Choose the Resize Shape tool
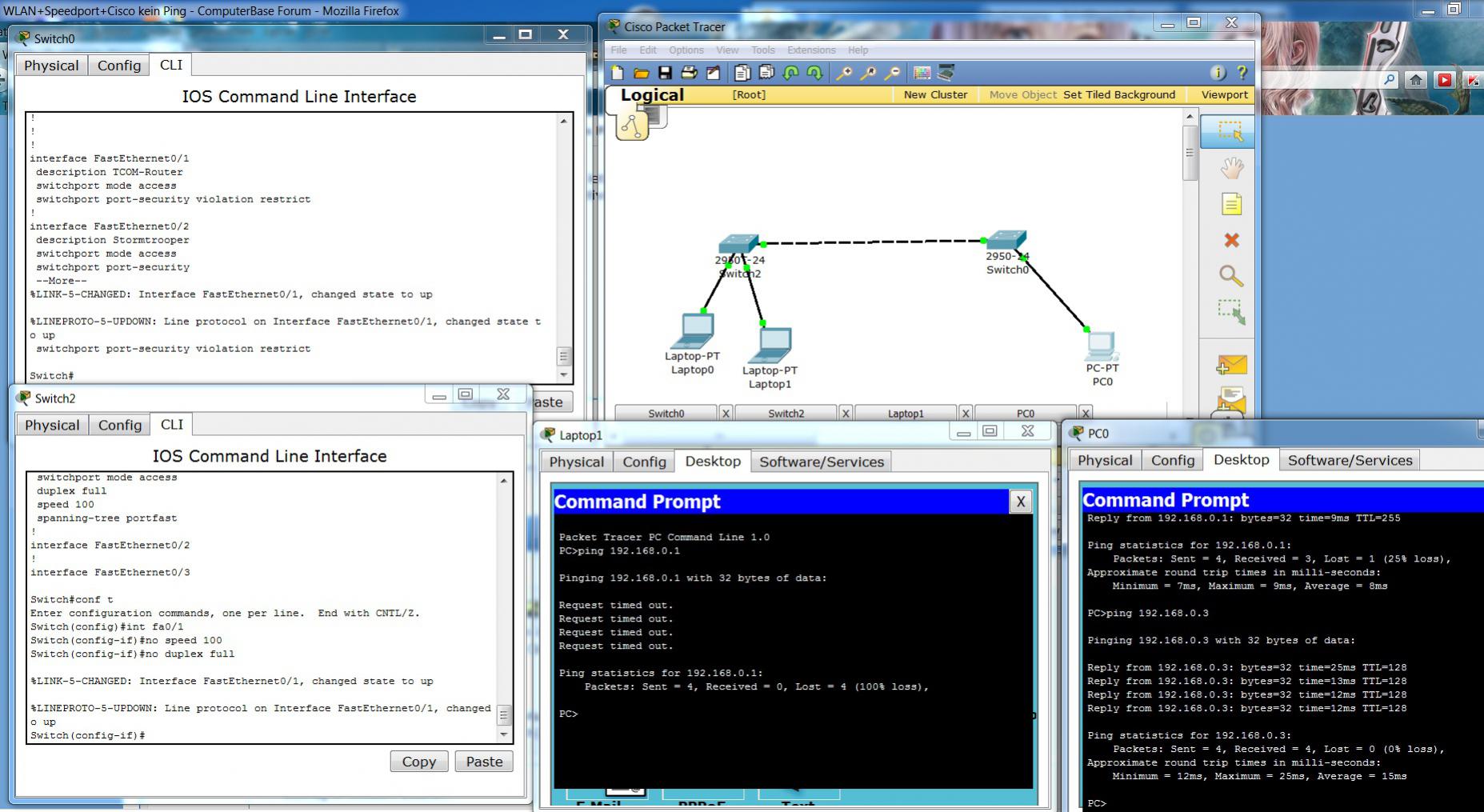The image size is (1484, 812). pyautogui.click(x=1231, y=312)
